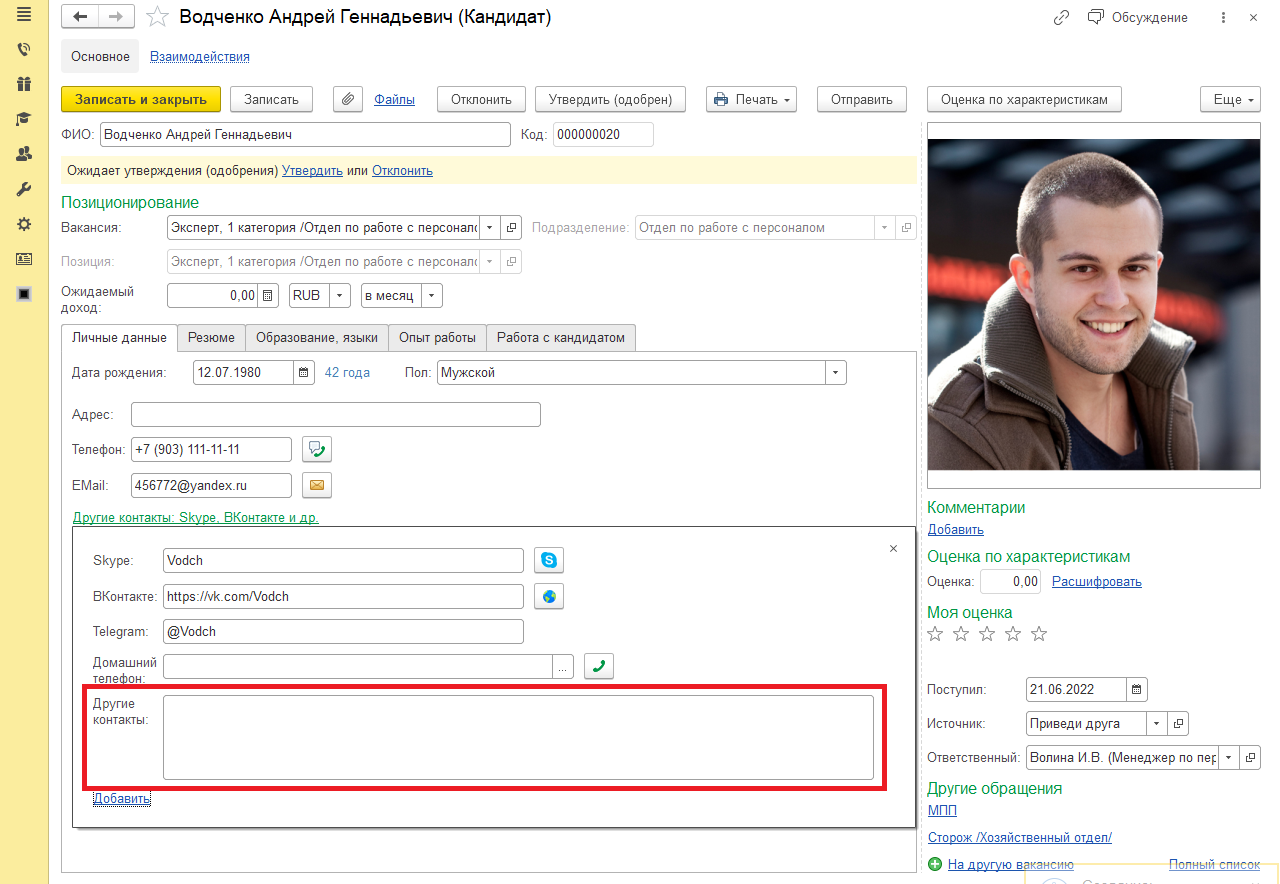1280x884 pixels.
Task: Open VKontakte link globe icon
Action: 549,597
